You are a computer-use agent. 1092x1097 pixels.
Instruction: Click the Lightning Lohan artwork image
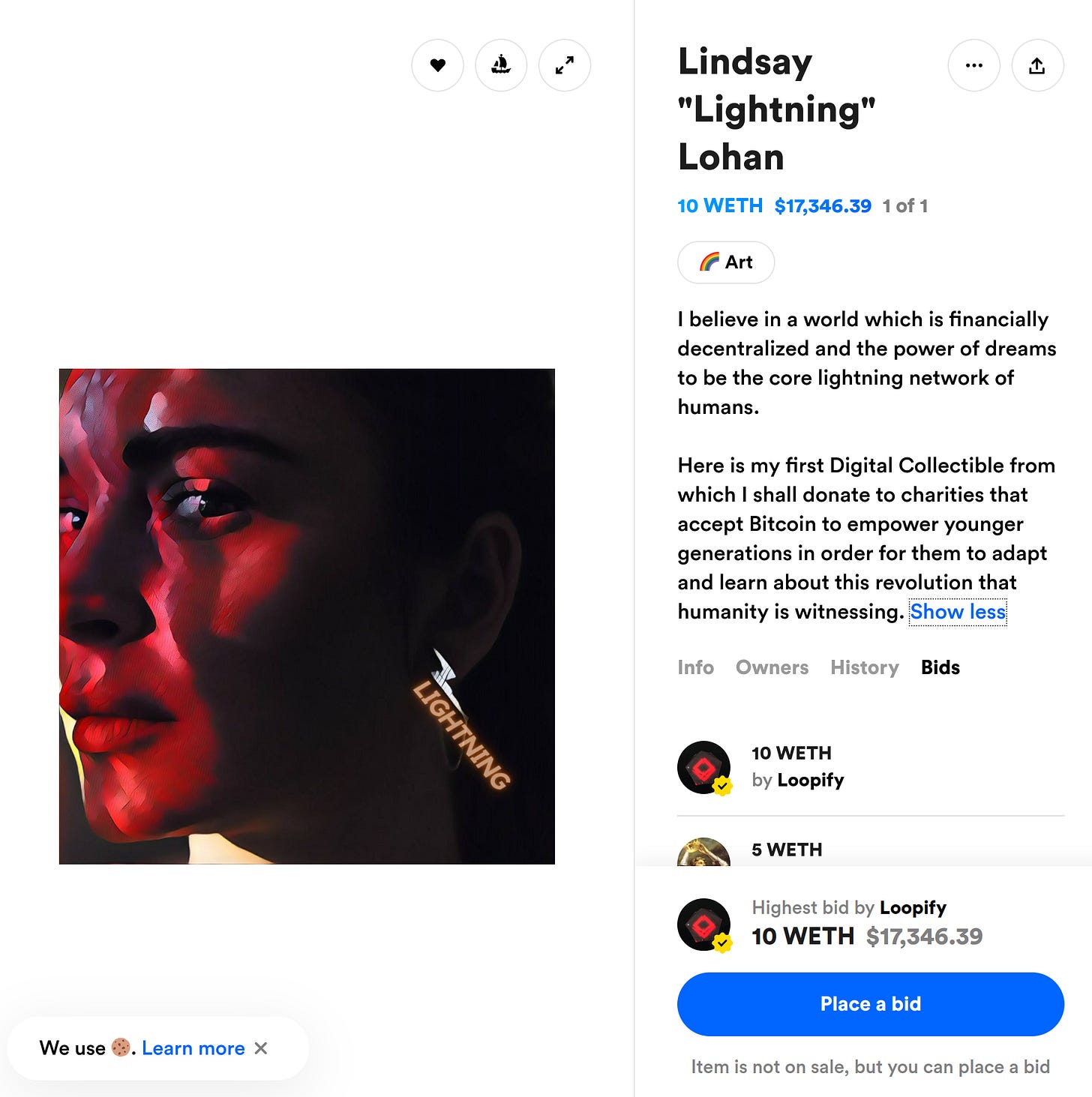307,616
